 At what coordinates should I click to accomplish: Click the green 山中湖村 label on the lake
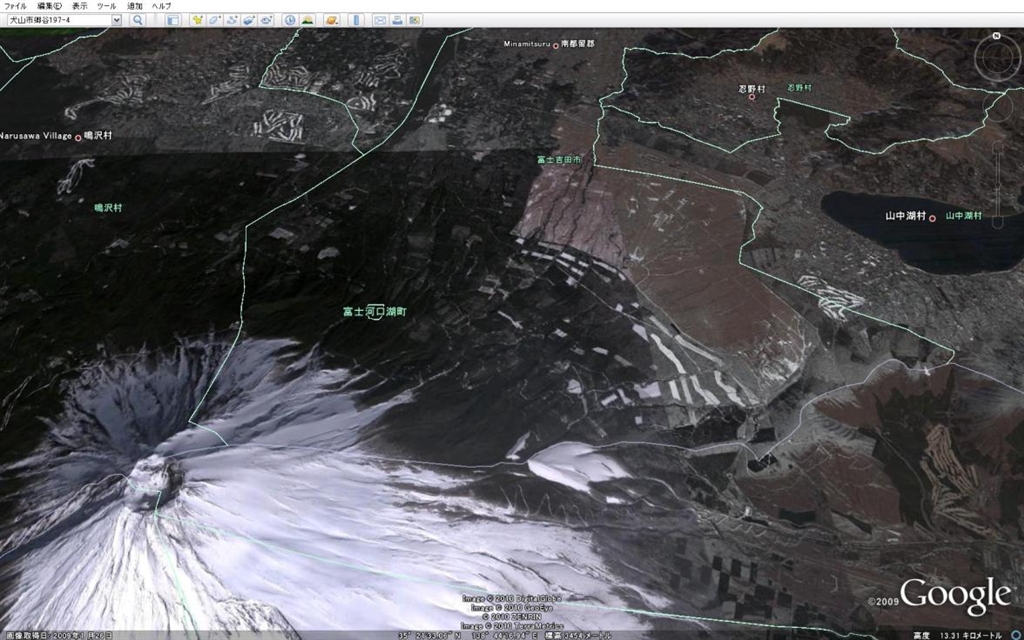963,216
